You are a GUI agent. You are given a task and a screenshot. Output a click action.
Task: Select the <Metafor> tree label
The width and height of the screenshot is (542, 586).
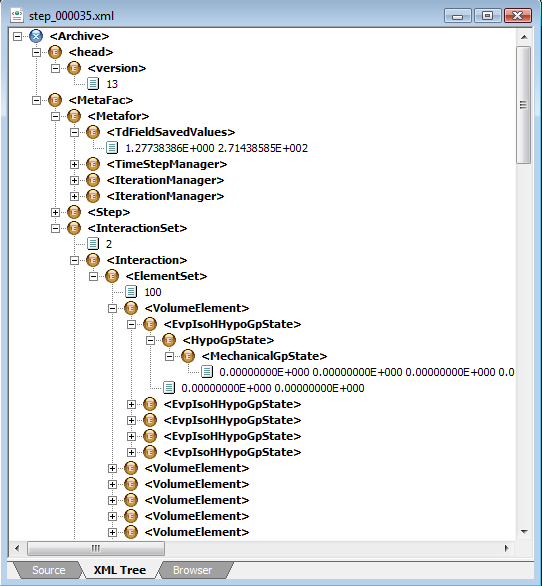pos(118,116)
